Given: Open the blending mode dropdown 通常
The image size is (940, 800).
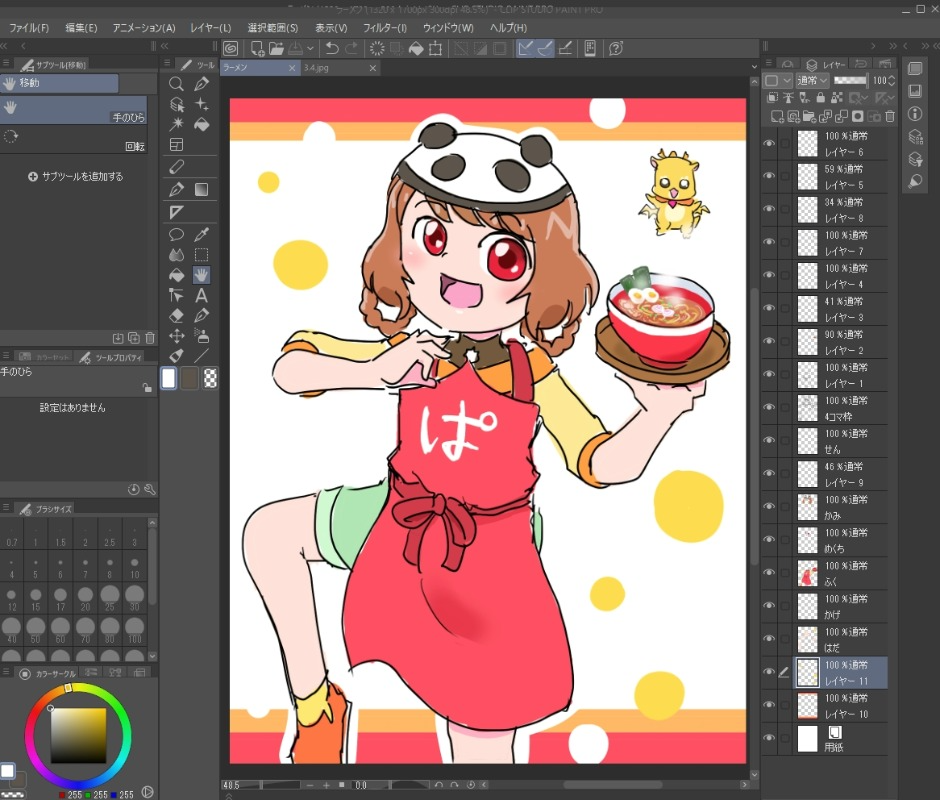Looking at the screenshot, I should [811, 80].
